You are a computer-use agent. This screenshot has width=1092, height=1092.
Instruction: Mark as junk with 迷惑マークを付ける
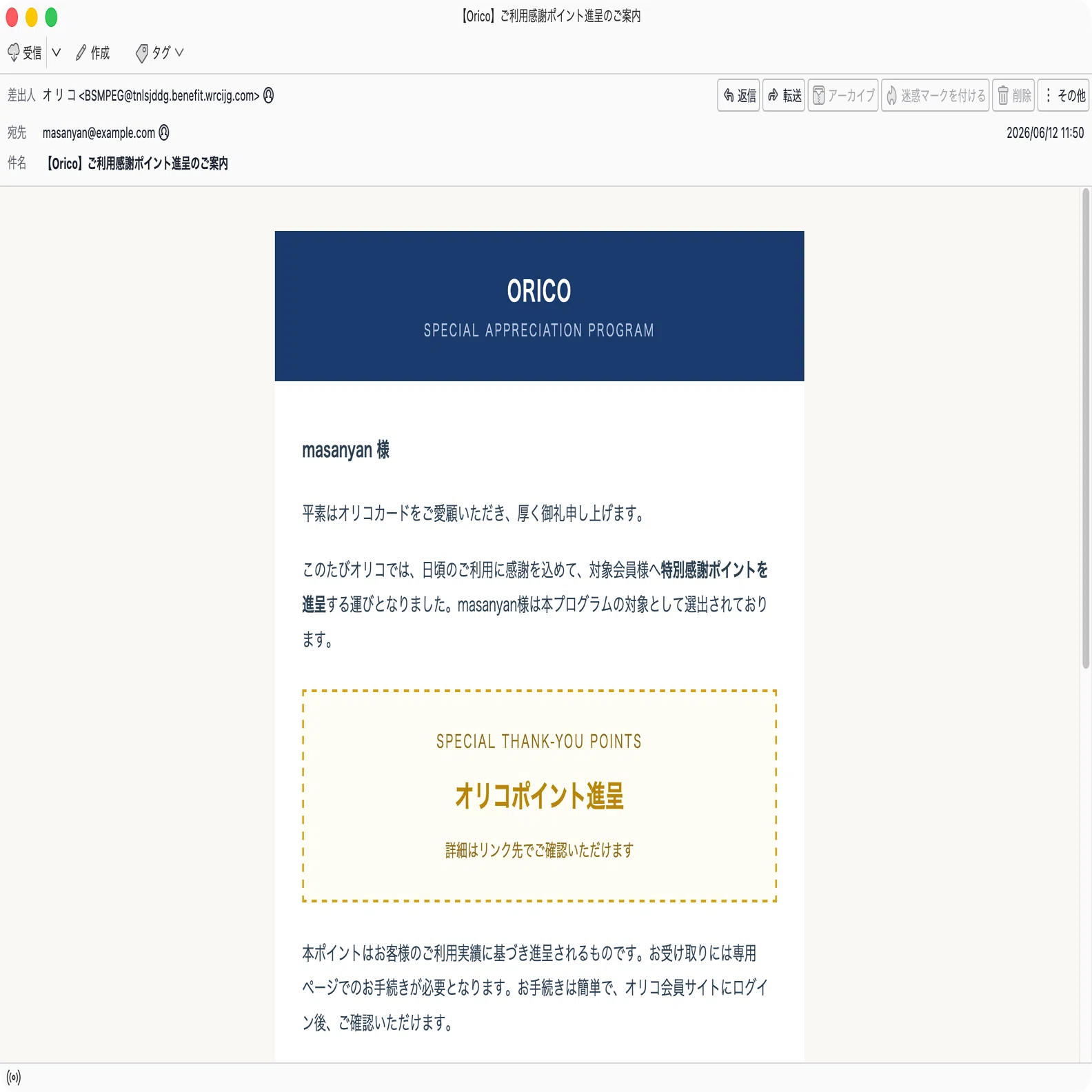click(x=936, y=95)
